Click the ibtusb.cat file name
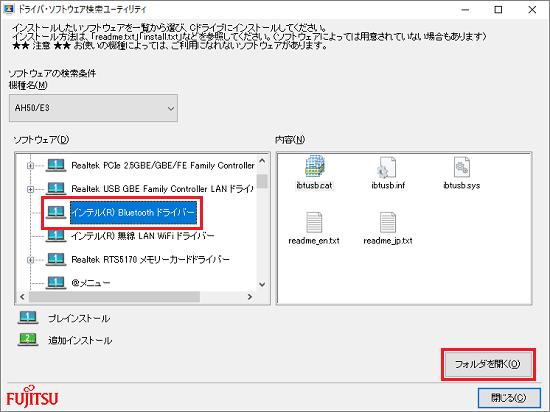Screen dimensions: 550x412 (x=314, y=185)
